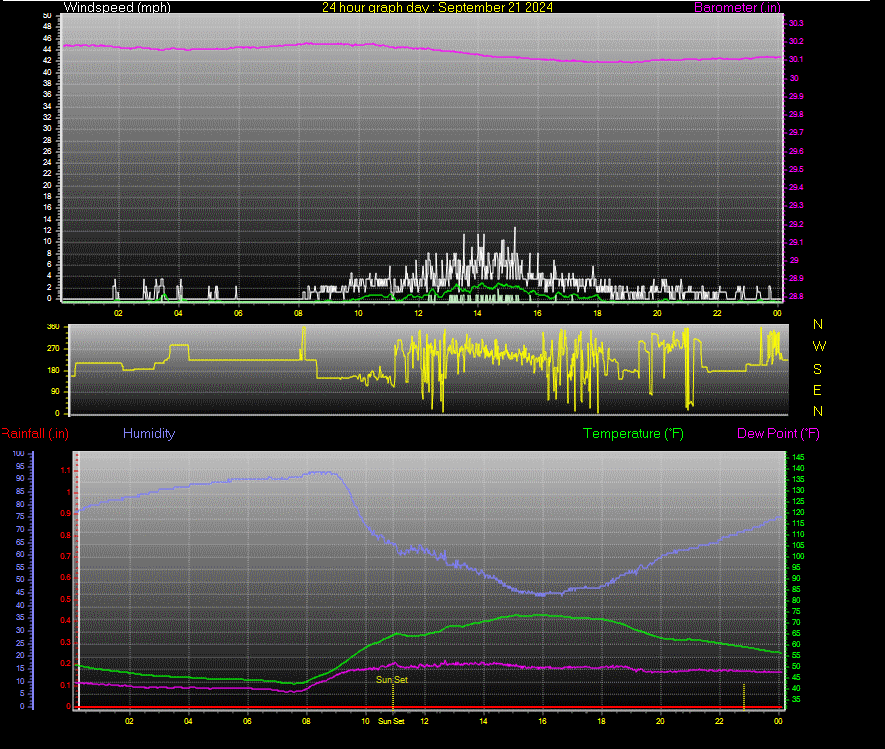Click the '30.2' barometer scale value
The height and width of the screenshot is (749, 885).
point(796,41)
